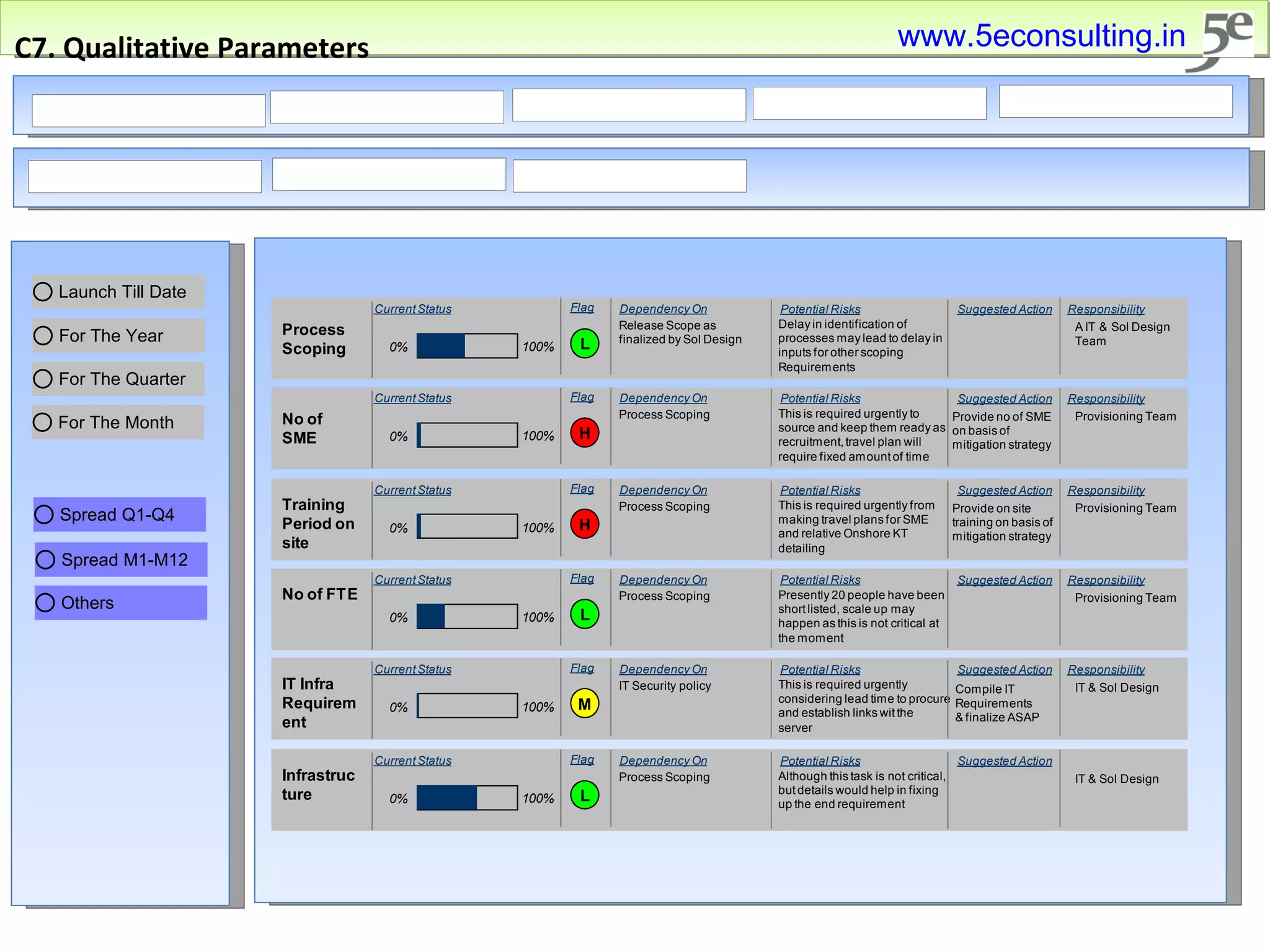
Task: Click the red H flag for Training Period on site
Action: click(x=584, y=524)
